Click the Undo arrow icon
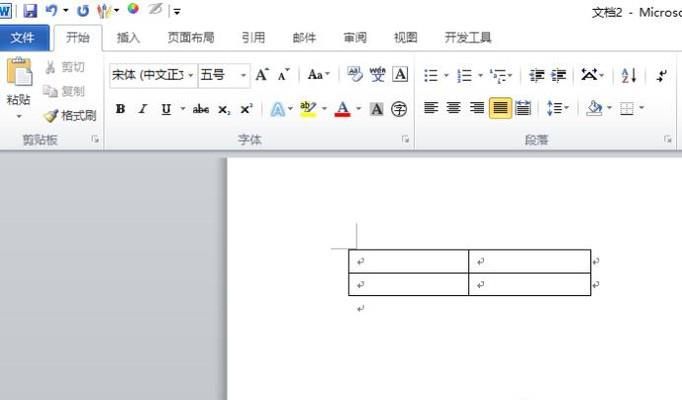Screen dimensions: 682x400 (52, 10)
